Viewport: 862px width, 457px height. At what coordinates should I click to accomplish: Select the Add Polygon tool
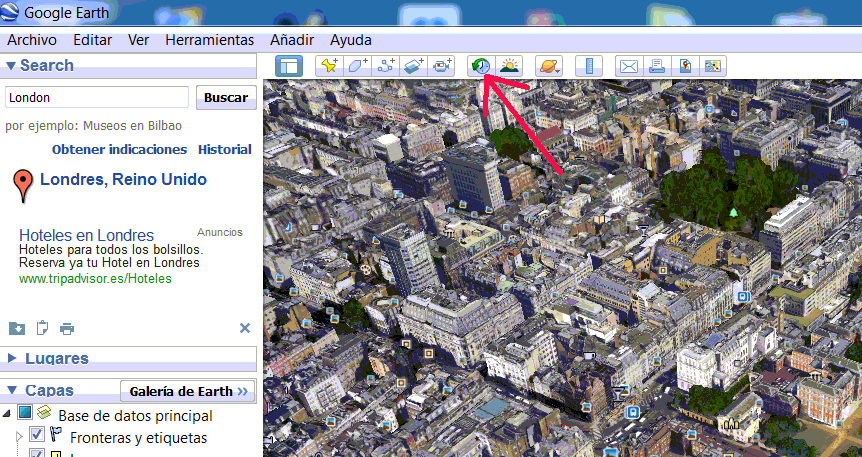(x=357, y=67)
